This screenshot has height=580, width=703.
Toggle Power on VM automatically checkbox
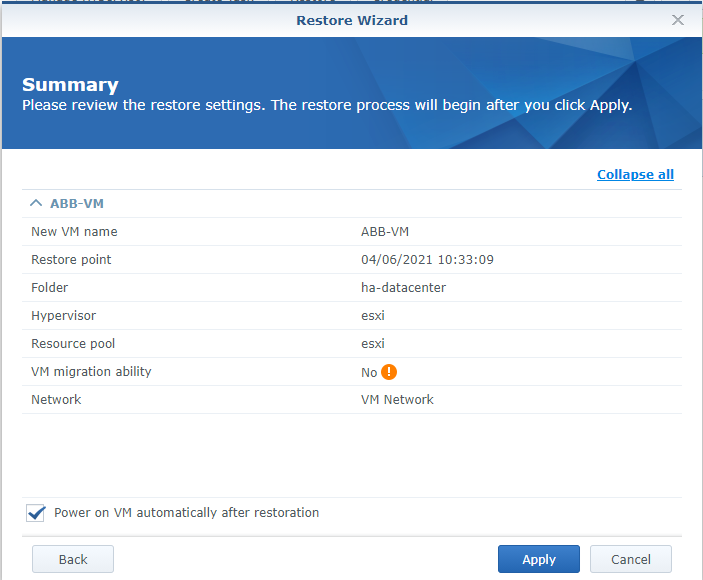[37, 513]
